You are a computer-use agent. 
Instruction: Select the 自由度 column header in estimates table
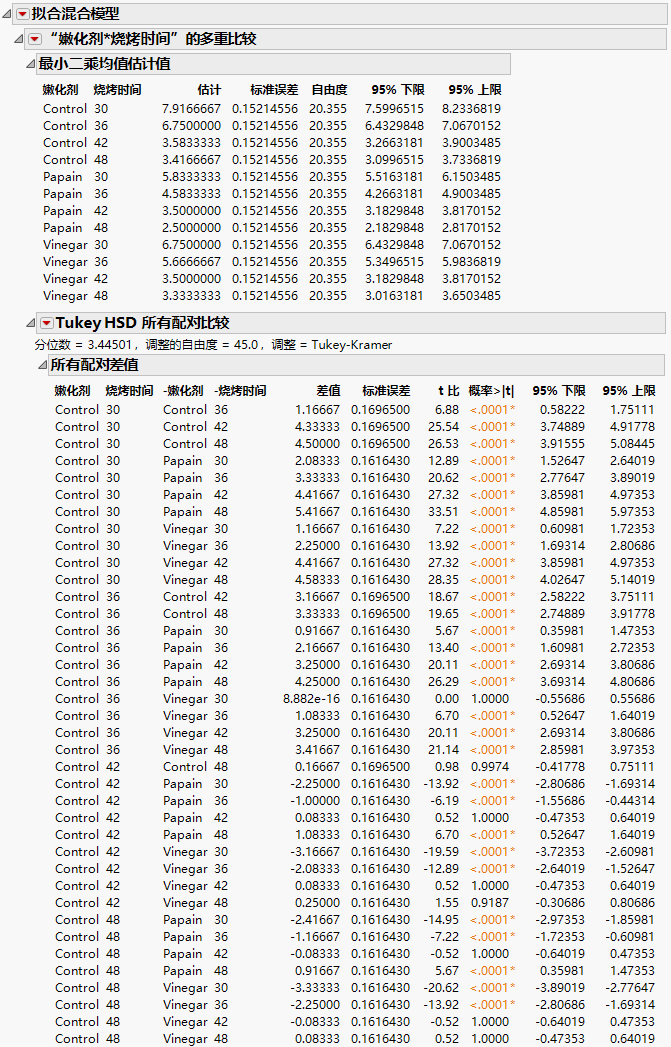pyautogui.click(x=329, y=89)
